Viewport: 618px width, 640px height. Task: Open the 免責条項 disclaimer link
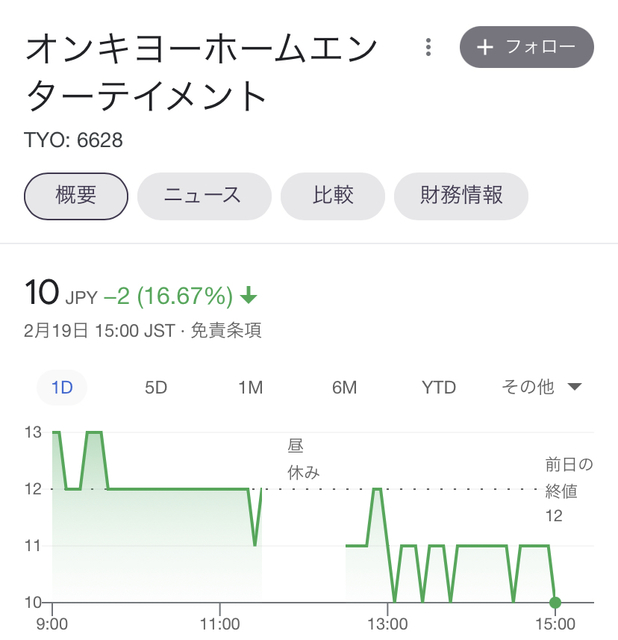pyautogui.click(x=226, y=330)
